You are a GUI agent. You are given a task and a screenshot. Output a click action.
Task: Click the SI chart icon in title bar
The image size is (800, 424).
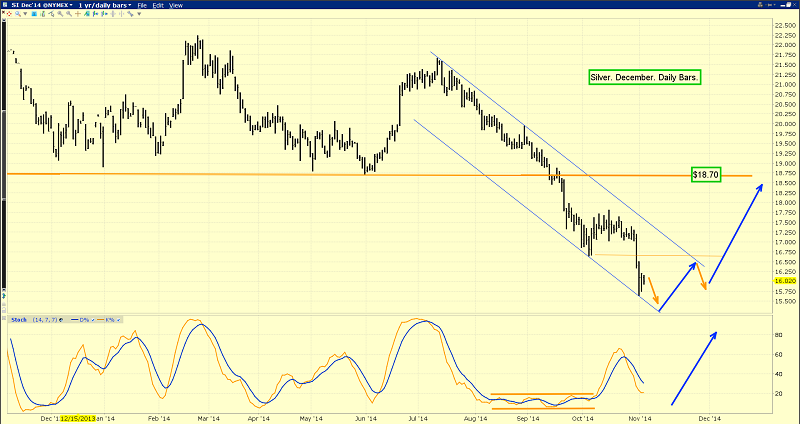[6, 5]
